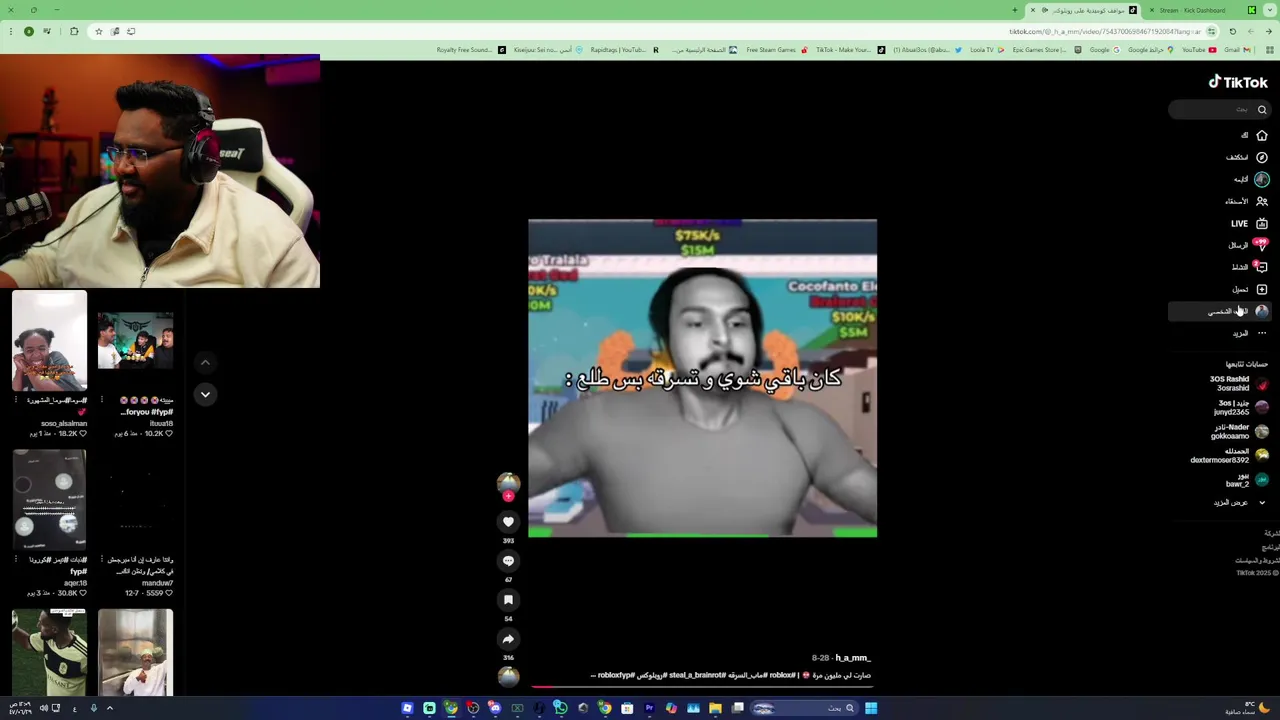Click the search magnifier icon in TikTok
Viewport: 1280px width, 720px height.
[x=1262, y=110]
